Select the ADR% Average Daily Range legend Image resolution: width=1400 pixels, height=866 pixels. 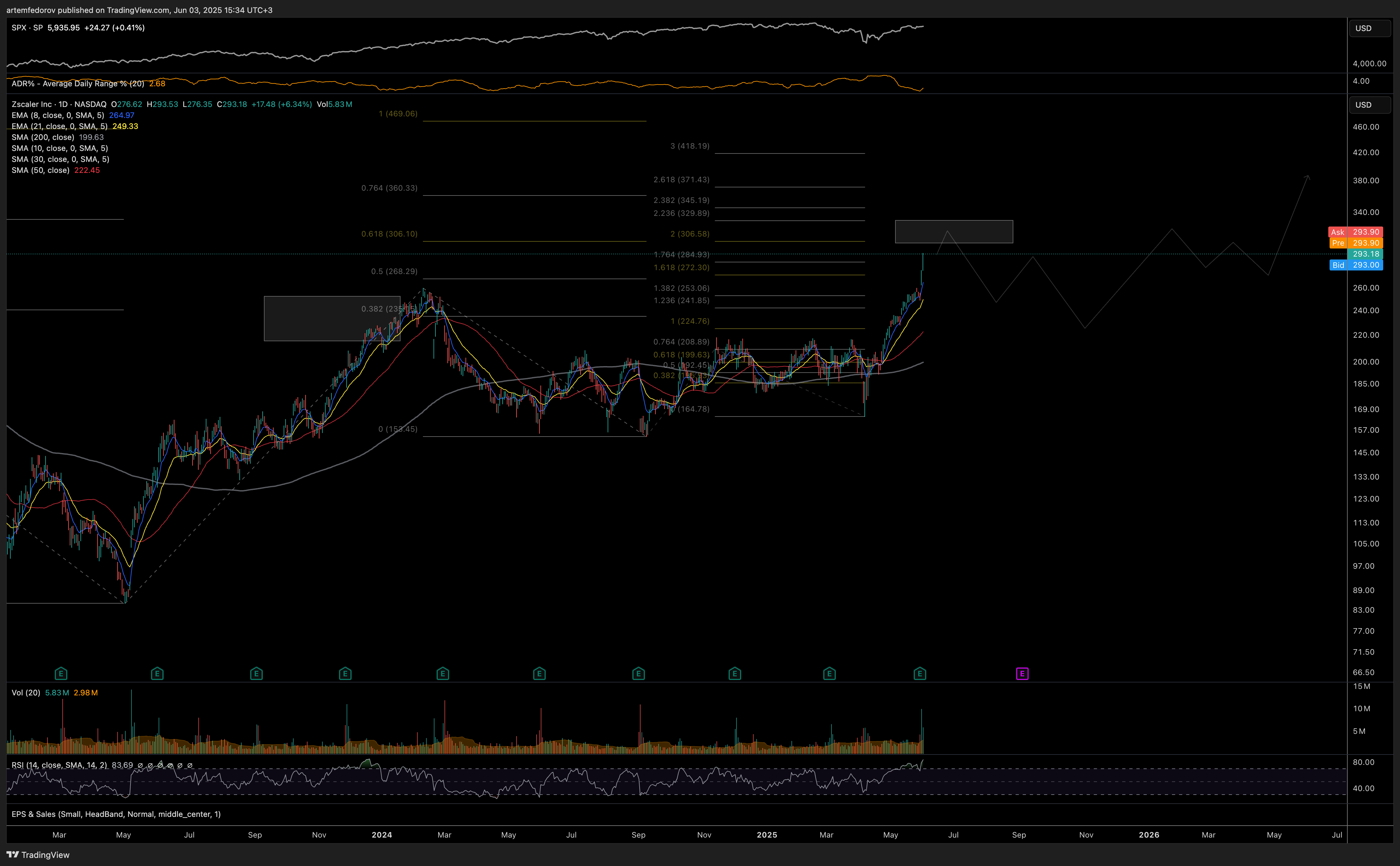78,84
